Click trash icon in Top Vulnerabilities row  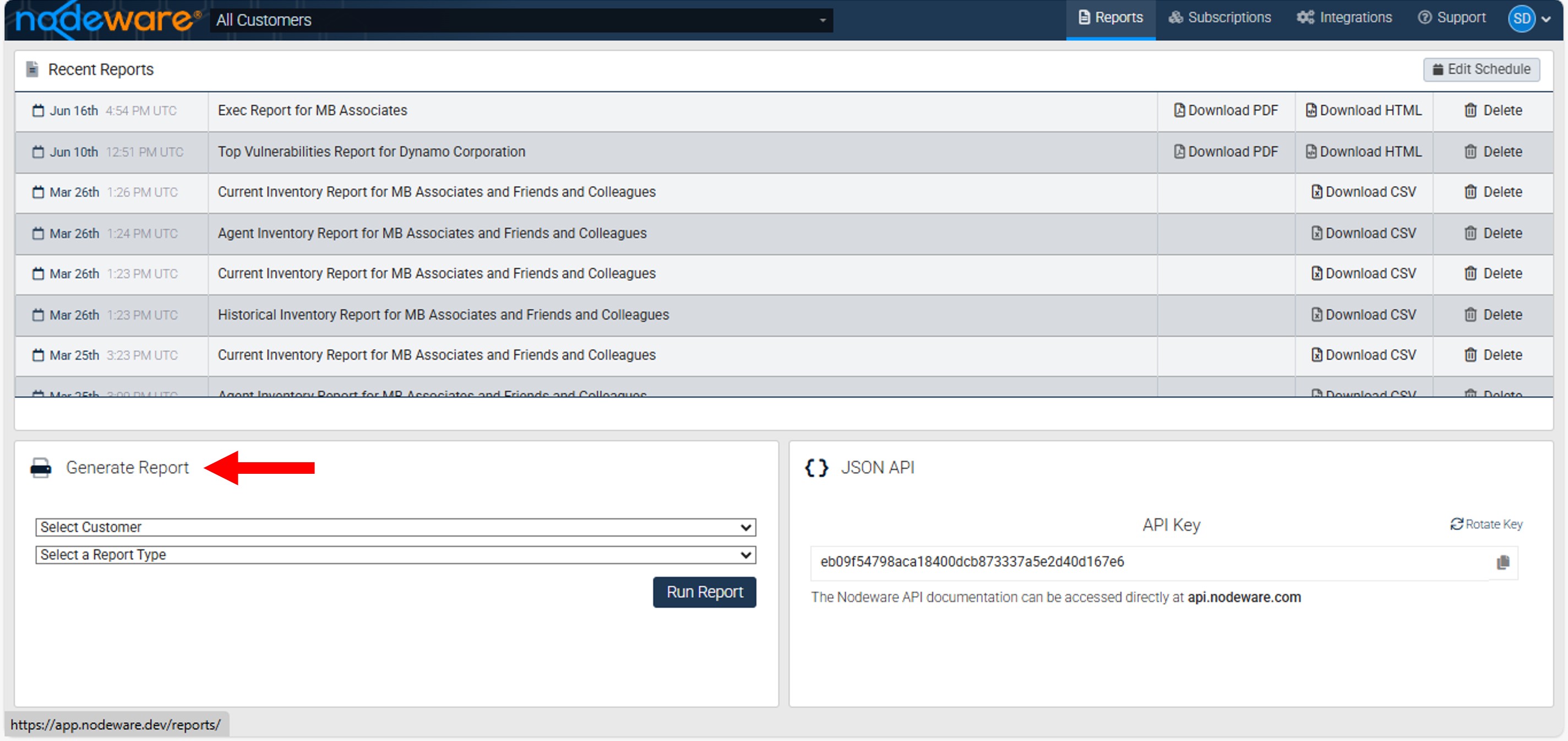coord(1470,152)
